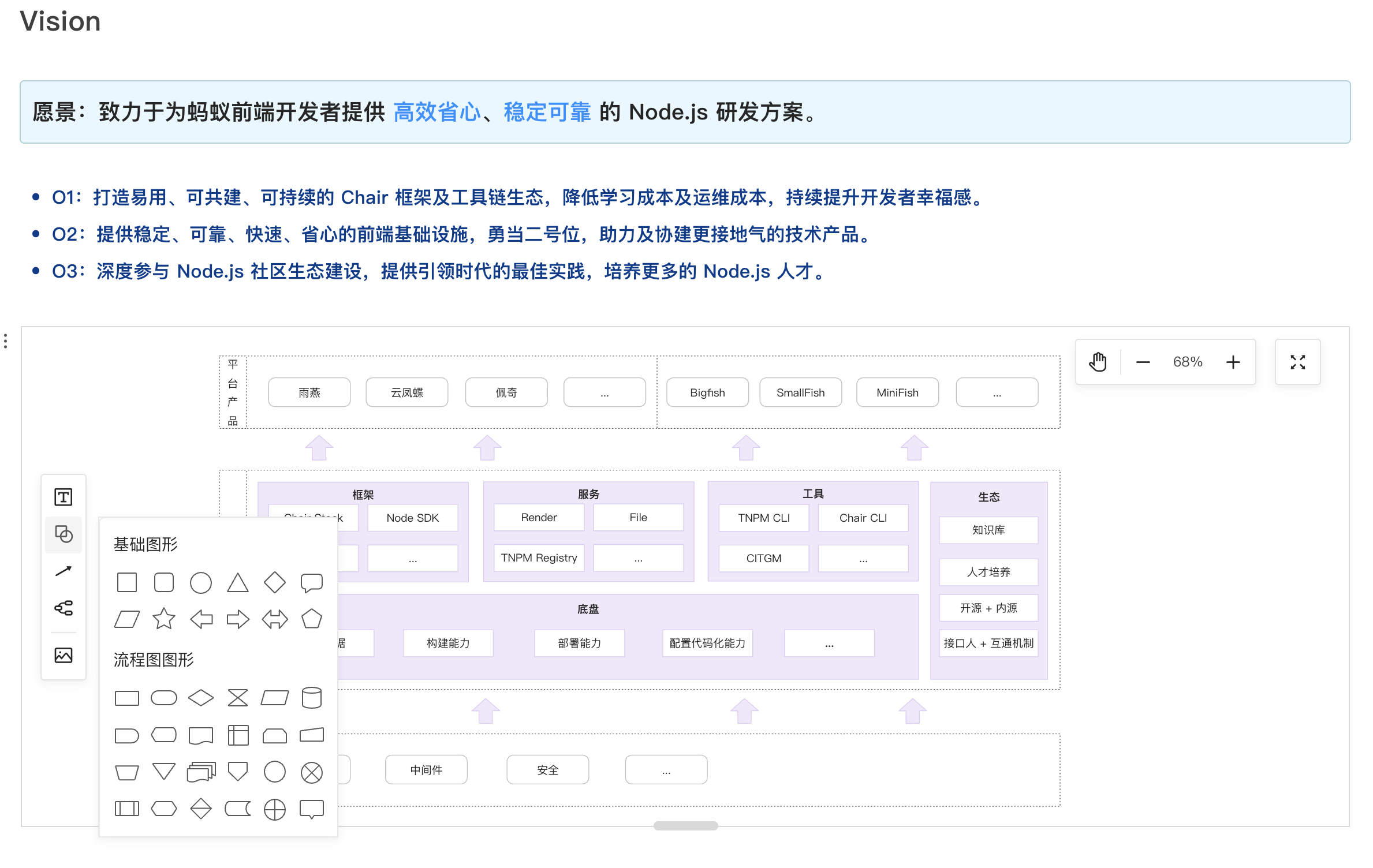Select the 雨燕 node in diagram
This screenshot has height=868, width=1373.
pyautogui.click(x=309, y=392)
